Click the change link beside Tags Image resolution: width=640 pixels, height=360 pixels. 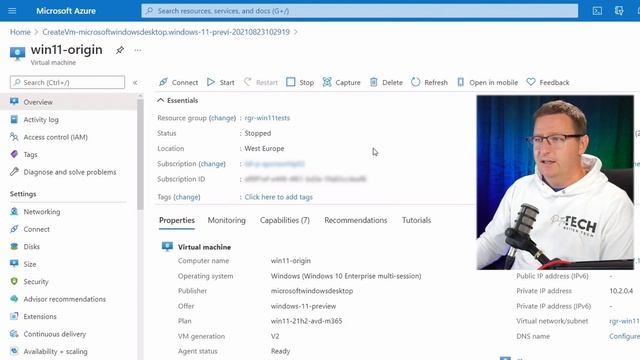[187, 197]
